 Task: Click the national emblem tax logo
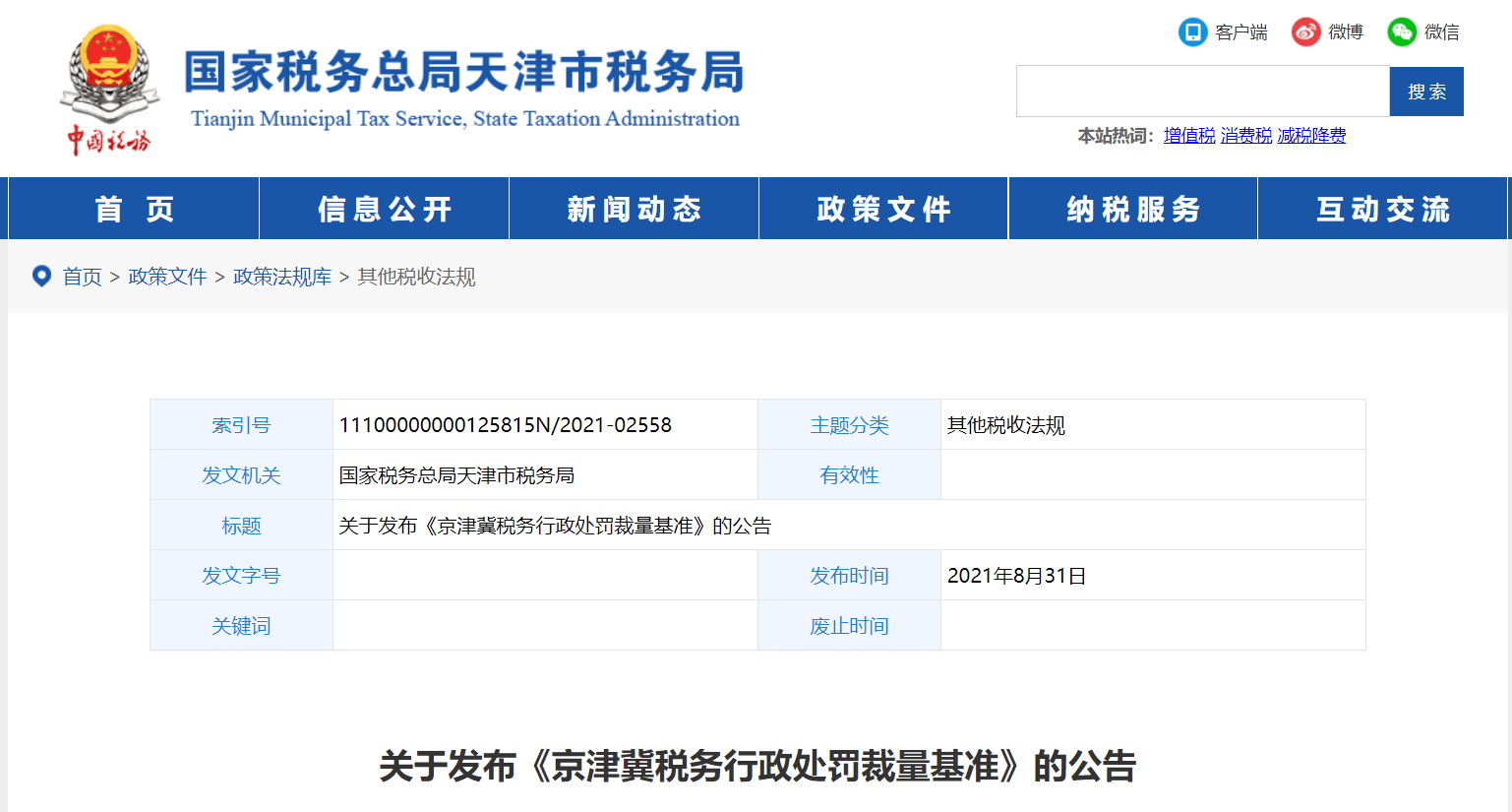[109, 90]
